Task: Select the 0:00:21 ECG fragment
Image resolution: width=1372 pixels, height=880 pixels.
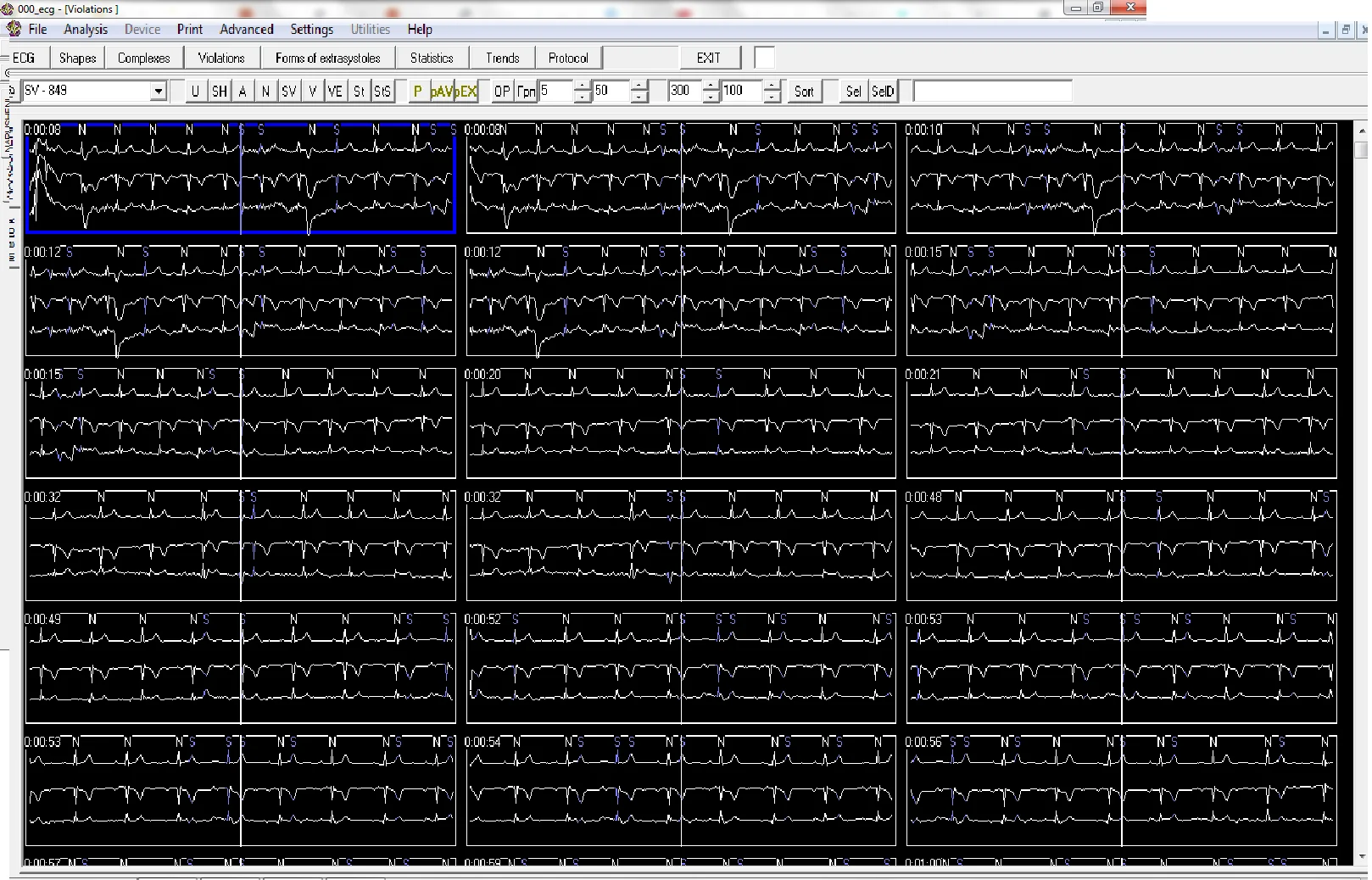Action: [1121, 423]
